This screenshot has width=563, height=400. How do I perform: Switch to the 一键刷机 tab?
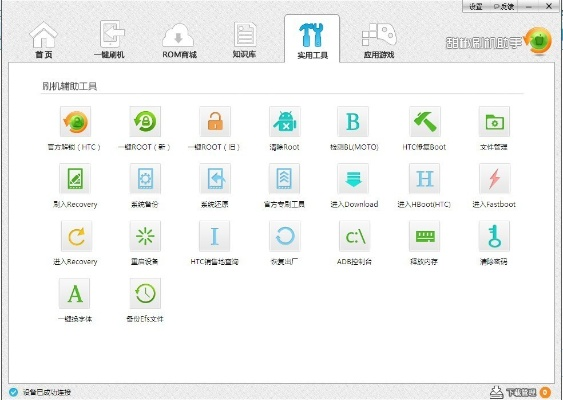(x=109, y=39)
